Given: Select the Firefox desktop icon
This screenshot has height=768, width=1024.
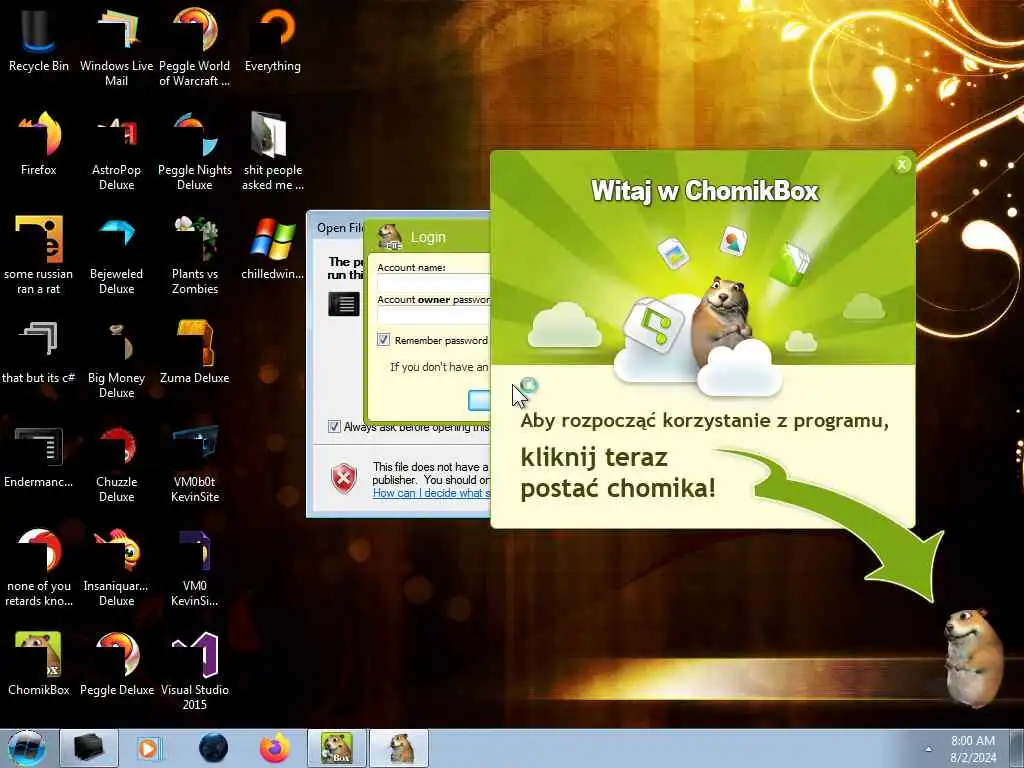Looking at the screenshot, I should click(x=39, y=145).
